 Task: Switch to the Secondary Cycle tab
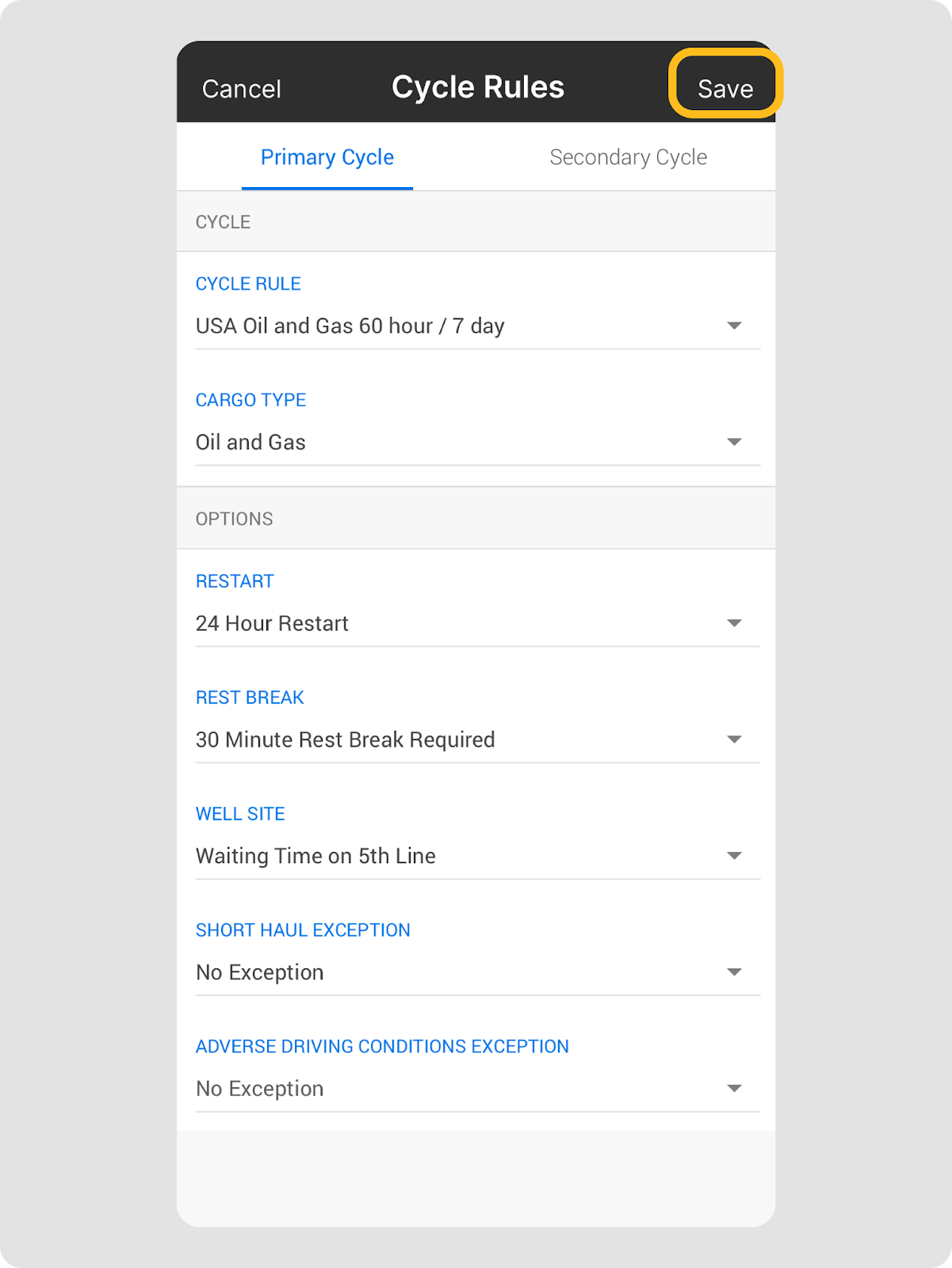pos(628,158)
